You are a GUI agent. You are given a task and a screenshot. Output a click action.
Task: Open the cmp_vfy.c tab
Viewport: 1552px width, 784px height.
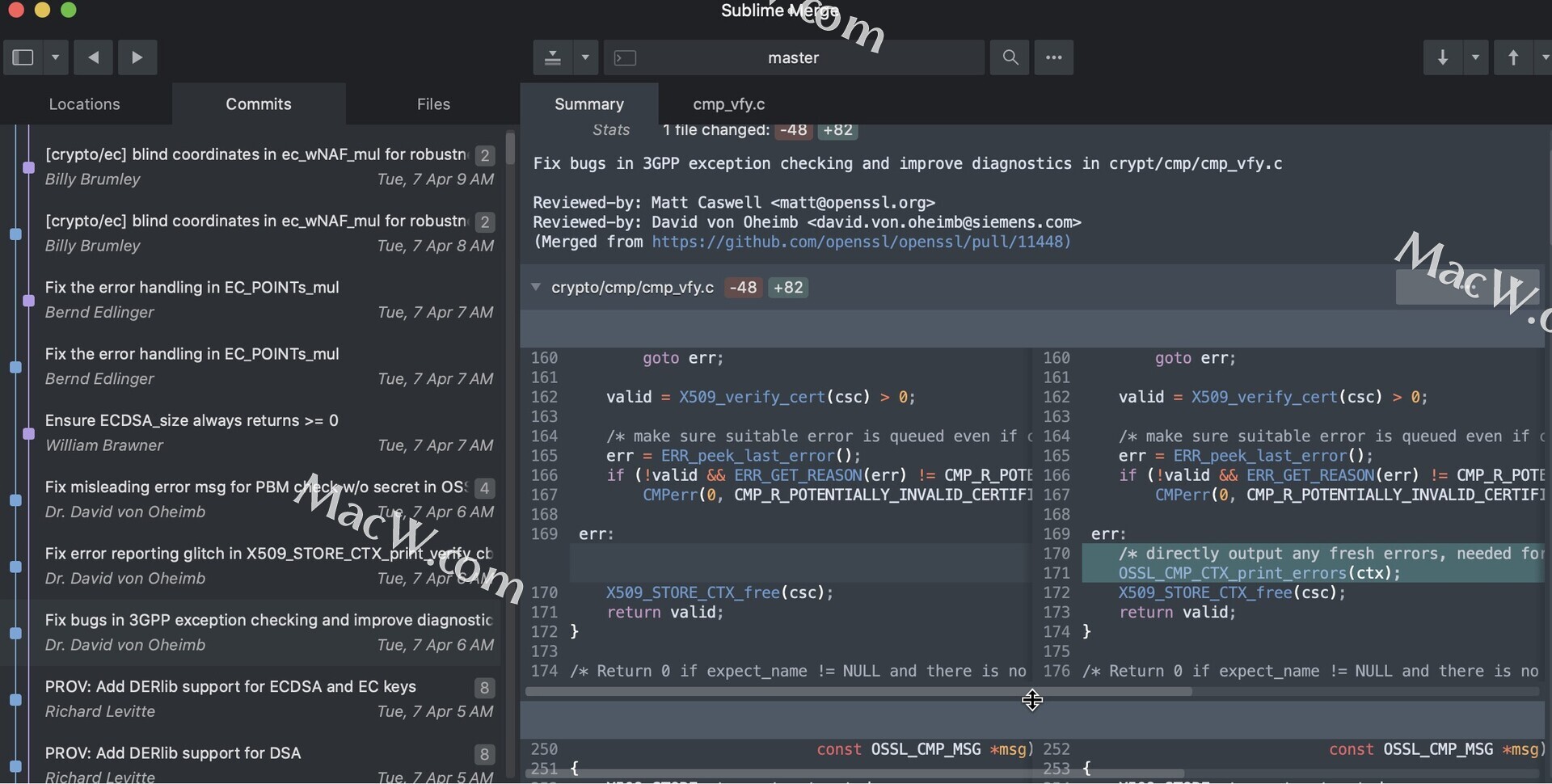(728, 104)
